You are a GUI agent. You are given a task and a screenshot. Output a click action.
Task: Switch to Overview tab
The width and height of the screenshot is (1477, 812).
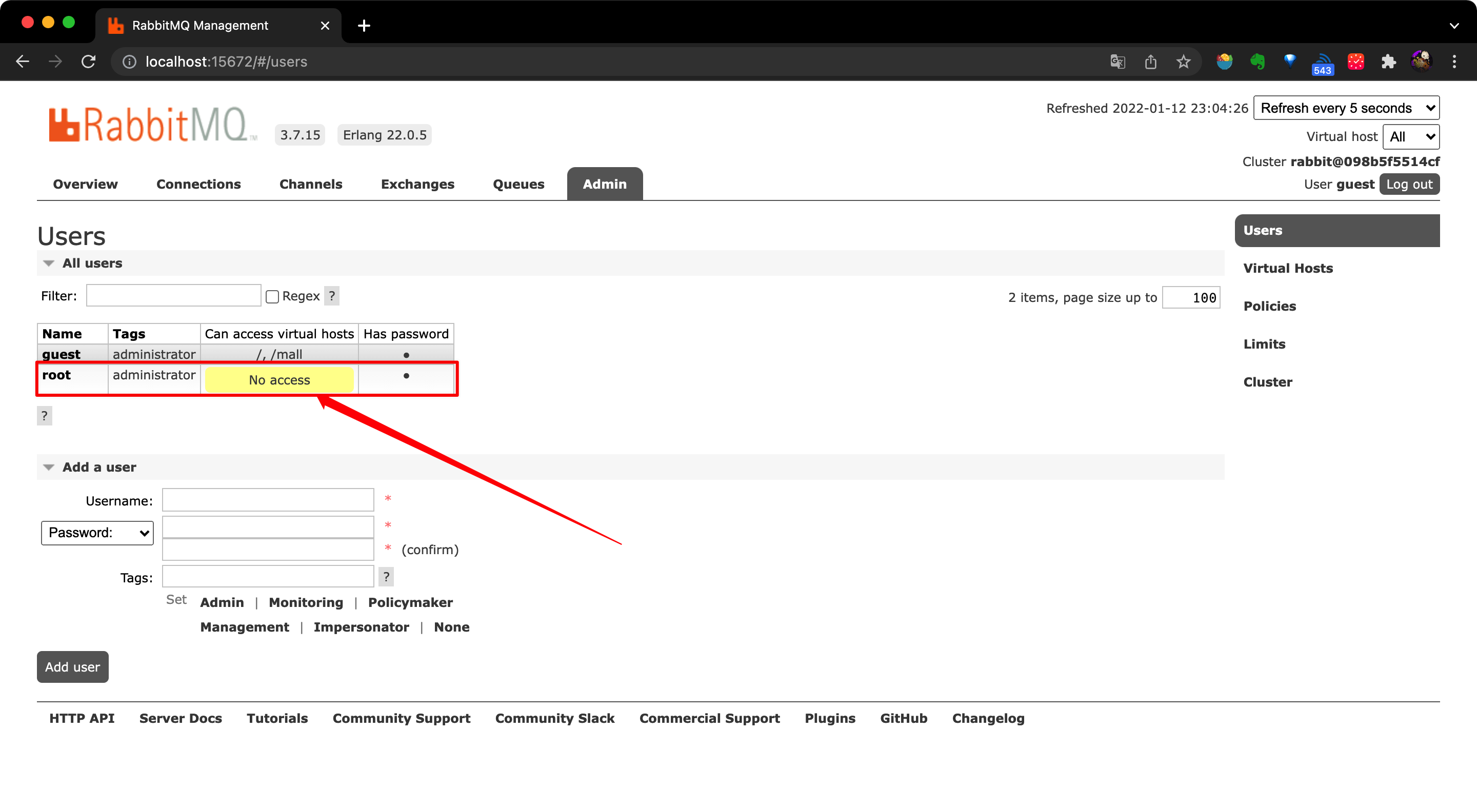coord(86,184)
